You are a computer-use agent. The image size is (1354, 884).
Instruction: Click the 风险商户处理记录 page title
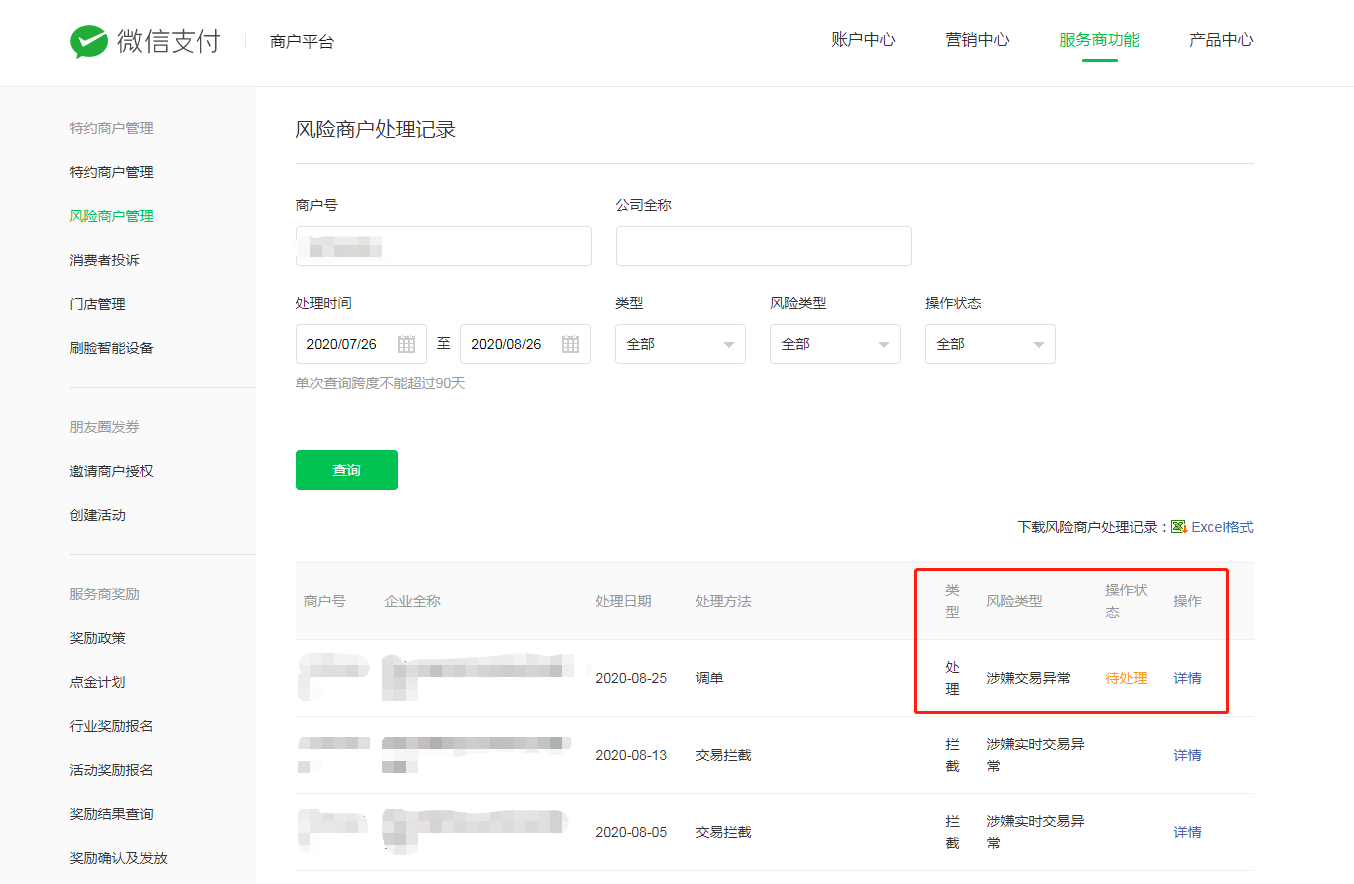coord(376,129)
